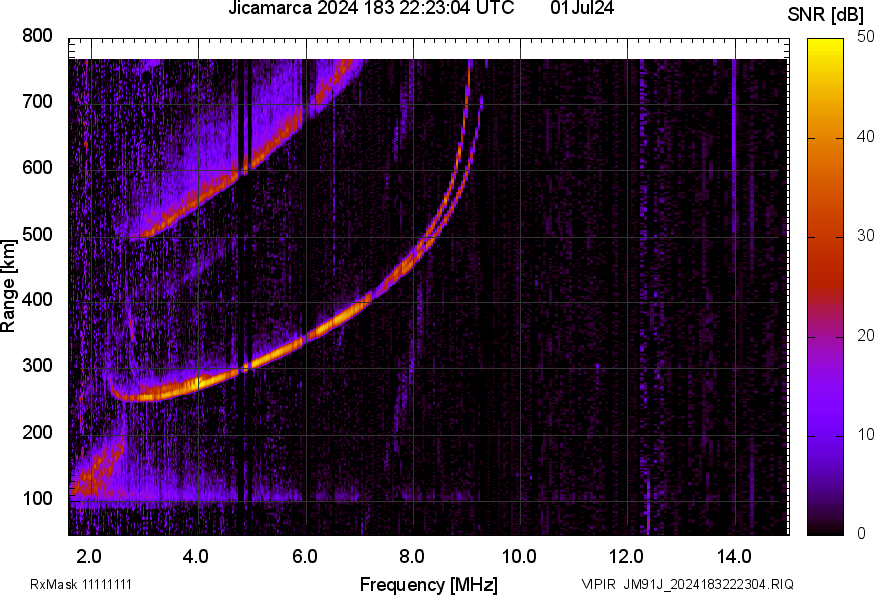
Task: Click the 'RxMask 11111111' footer text
Action: pyautogui.click(x=81, y=584)
